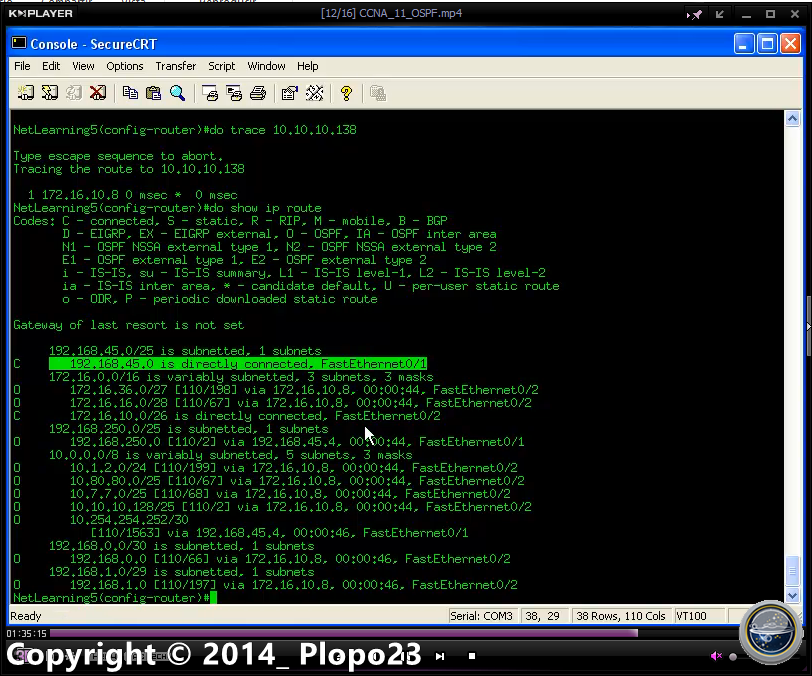Click 'Tracing the route to 10.10.10.138' line

click(x=129, y=169)
